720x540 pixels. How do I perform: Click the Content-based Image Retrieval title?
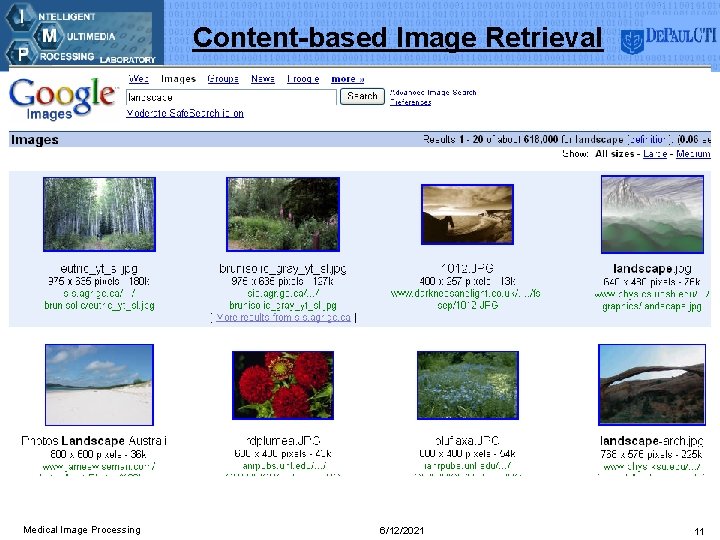pyautogui.click(x=397, y=38)
